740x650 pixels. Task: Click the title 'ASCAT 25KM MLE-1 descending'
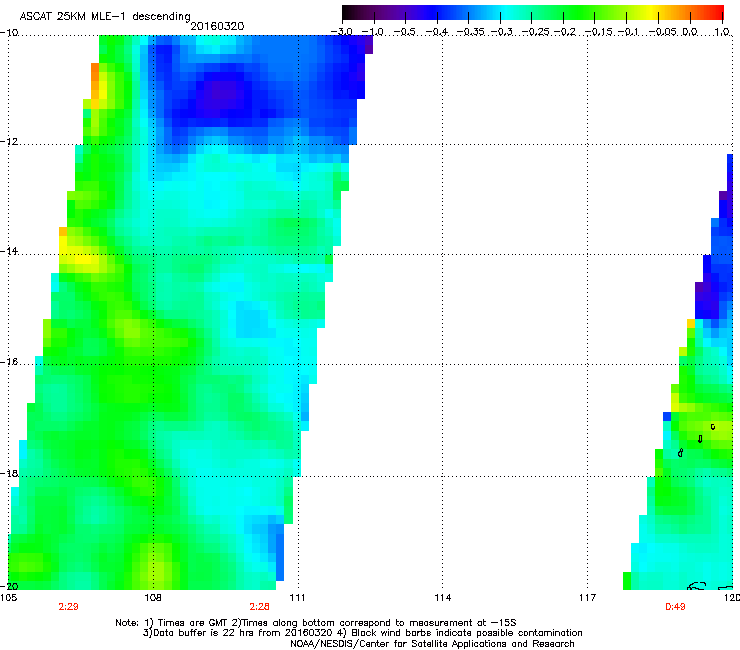105,17
